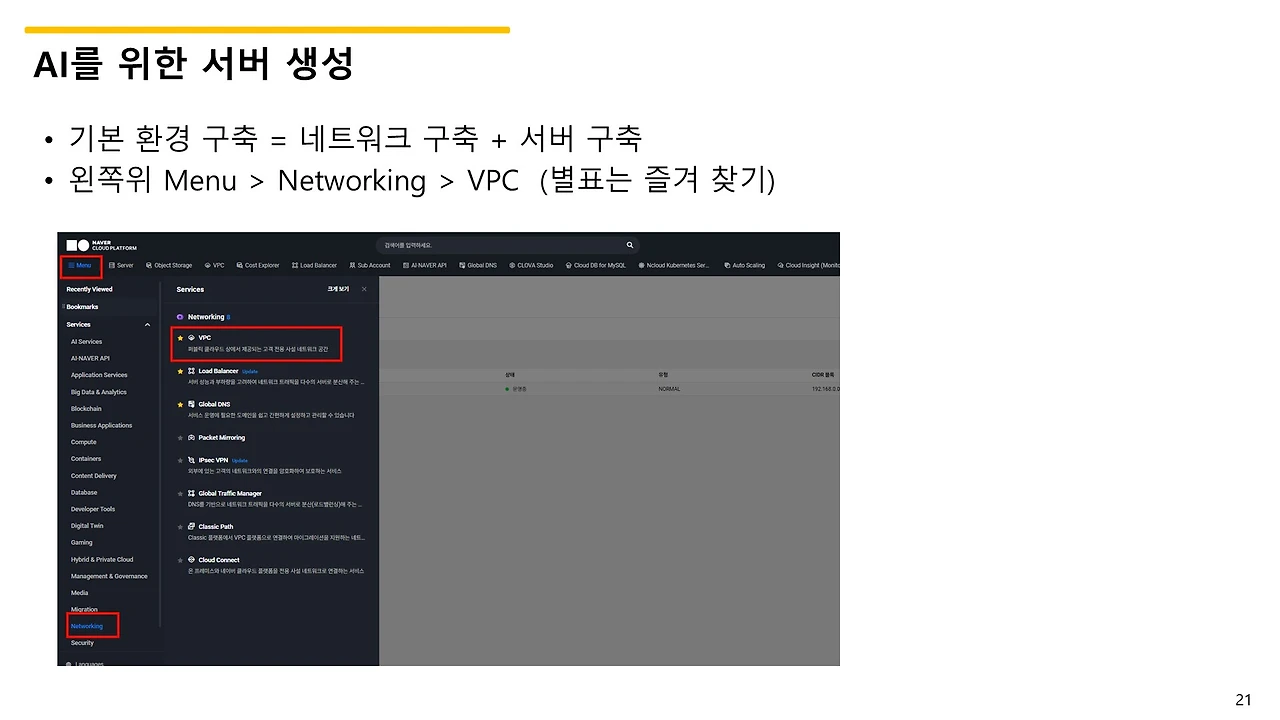Click NORMAL cell in background table
The width and height of the screenshot is (1280, 720).
click(x=669, y=388)
